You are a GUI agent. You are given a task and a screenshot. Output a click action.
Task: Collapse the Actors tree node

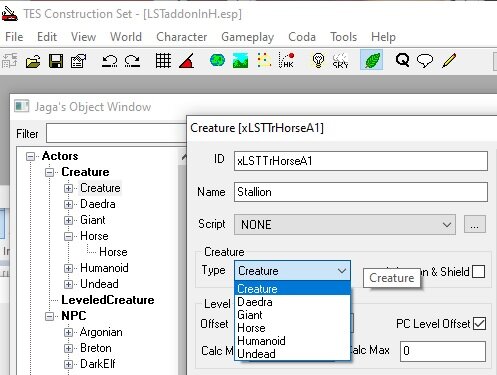coord(30,156)
